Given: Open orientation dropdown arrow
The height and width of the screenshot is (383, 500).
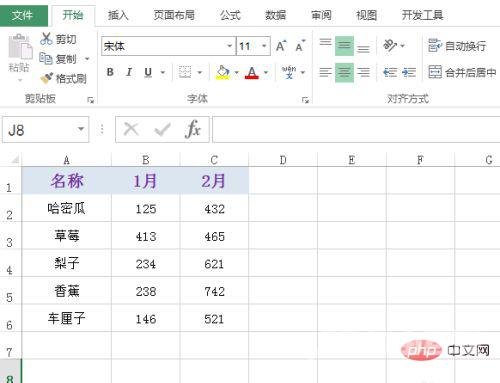Looking at the screenshot, I should click(x=402, y=46).
